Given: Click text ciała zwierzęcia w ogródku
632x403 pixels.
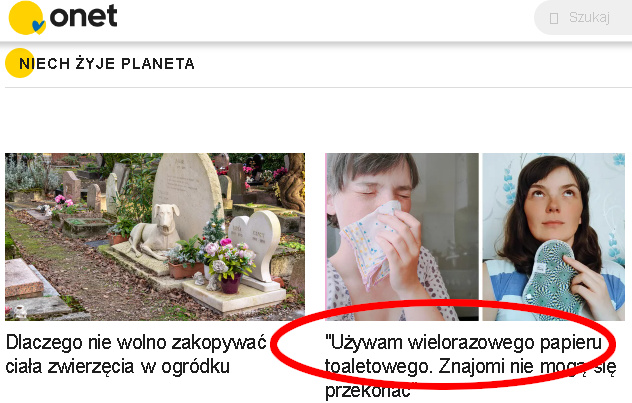Looking at the screenshot, I should pos(118,366).
